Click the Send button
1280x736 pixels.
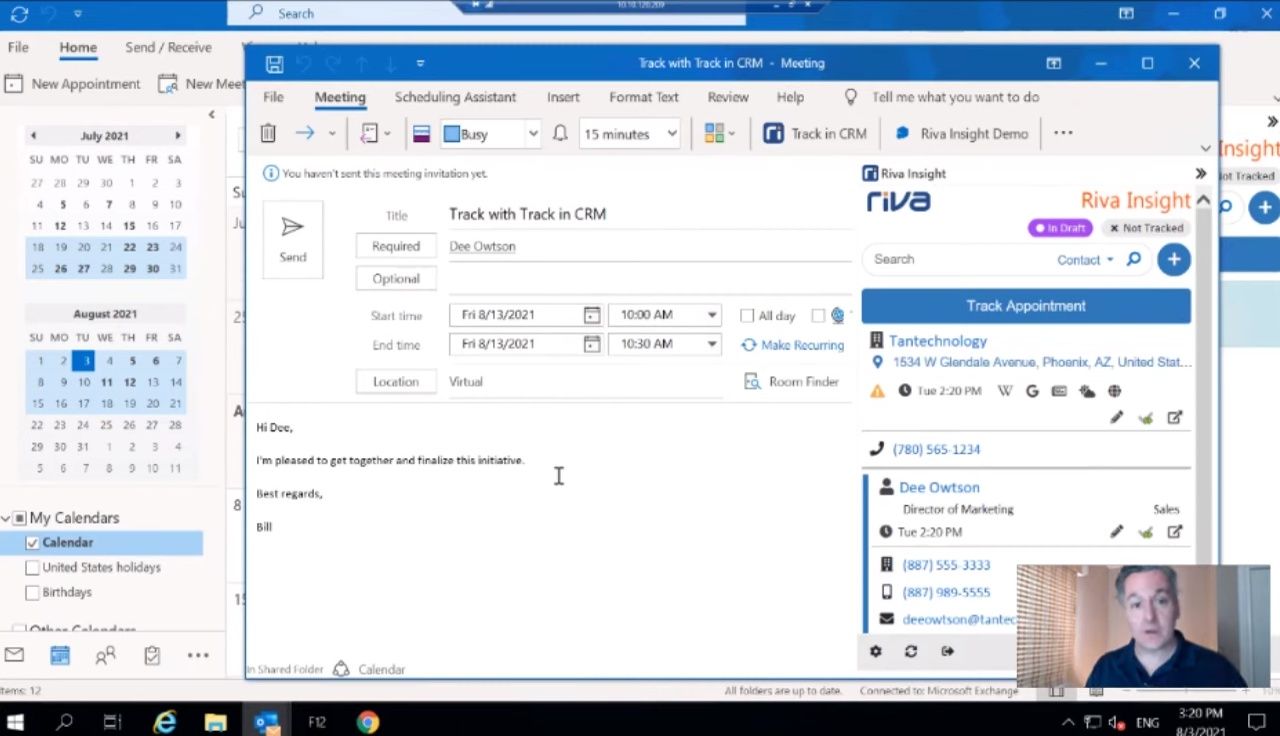click(x=293, y=239)
